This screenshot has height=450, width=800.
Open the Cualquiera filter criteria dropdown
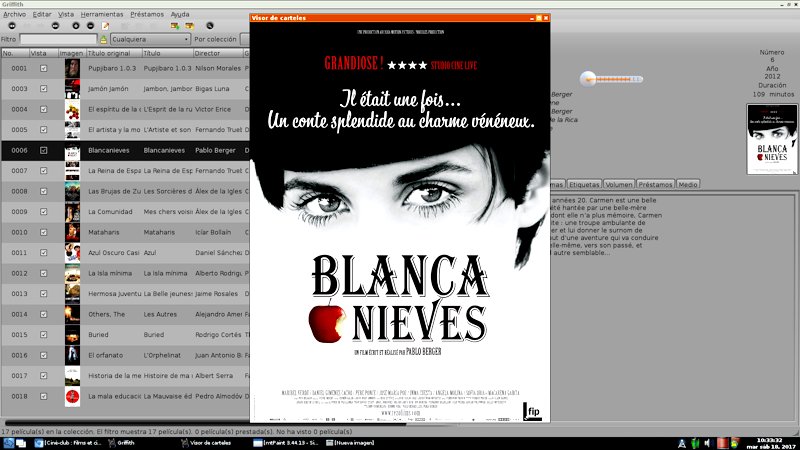150,39
